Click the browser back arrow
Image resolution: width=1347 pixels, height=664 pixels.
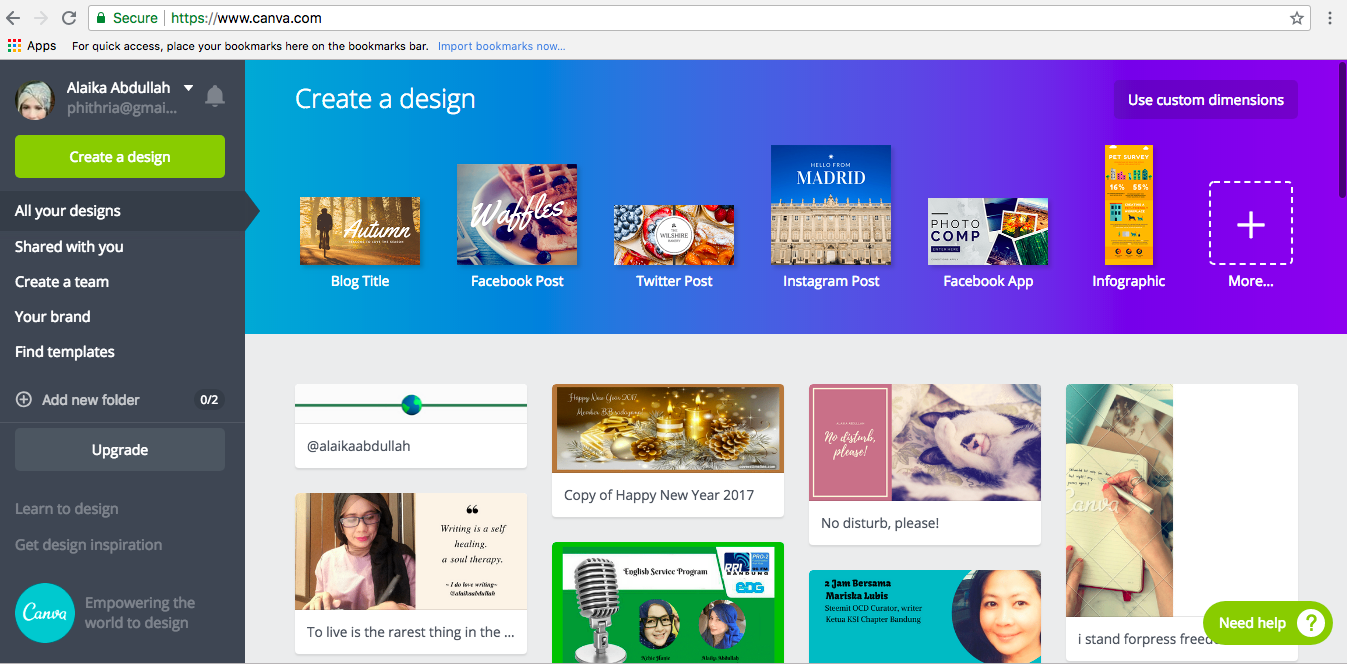(13, 18)
